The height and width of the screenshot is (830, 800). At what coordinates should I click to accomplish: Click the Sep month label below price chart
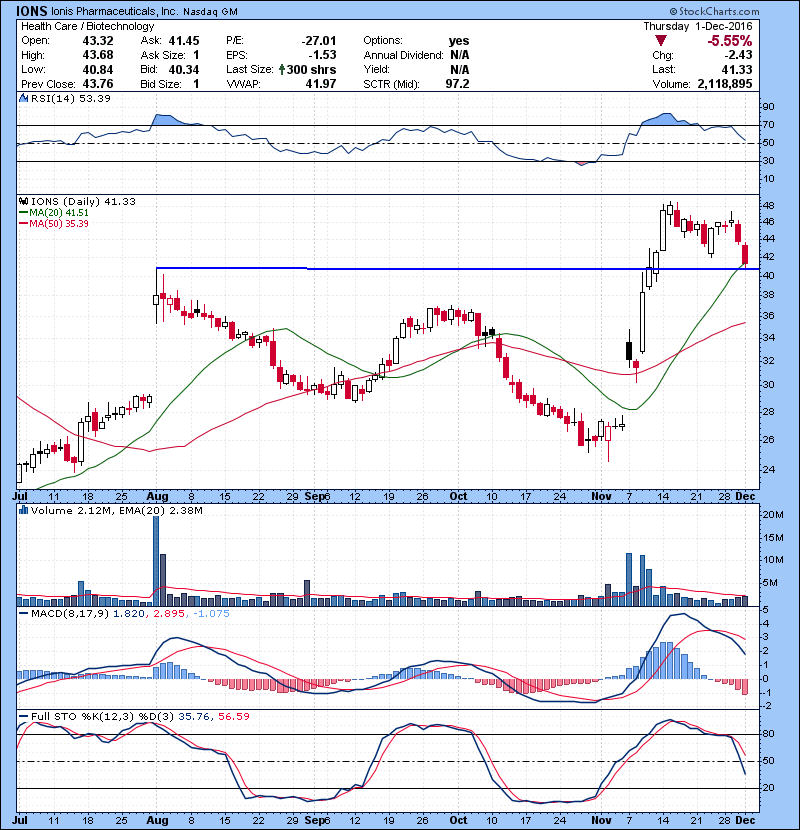[314, 497]
